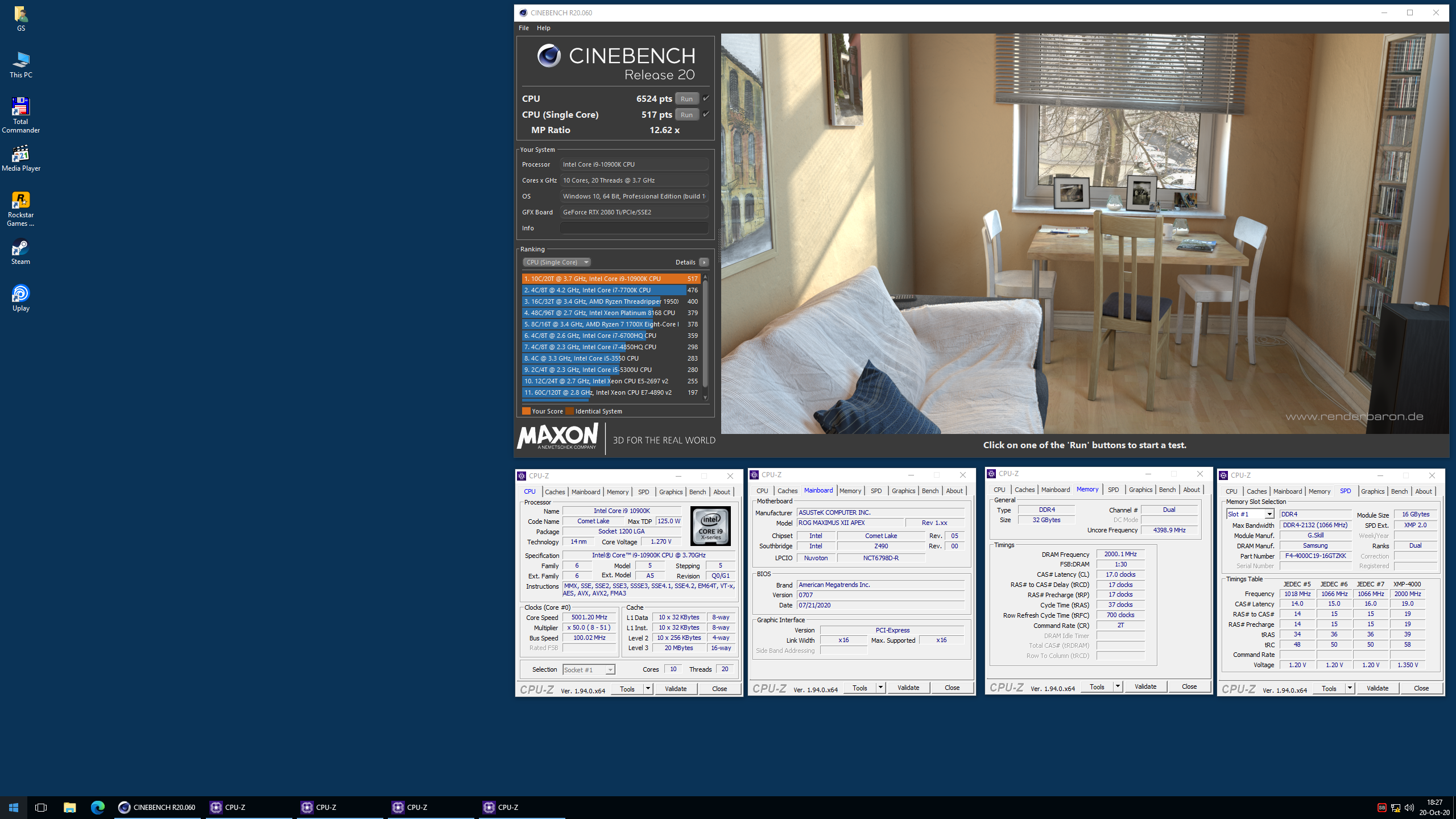
Task: Open Task View on the taskbar
Action: pyautogui.click(x=41, y=807)
